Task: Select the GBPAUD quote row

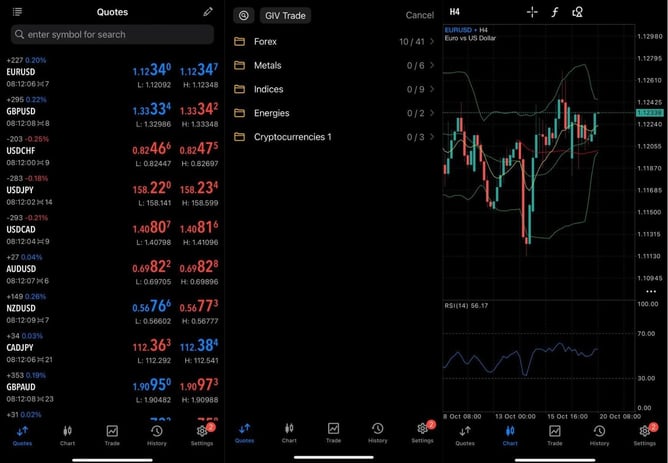Action: click(112, 388)
